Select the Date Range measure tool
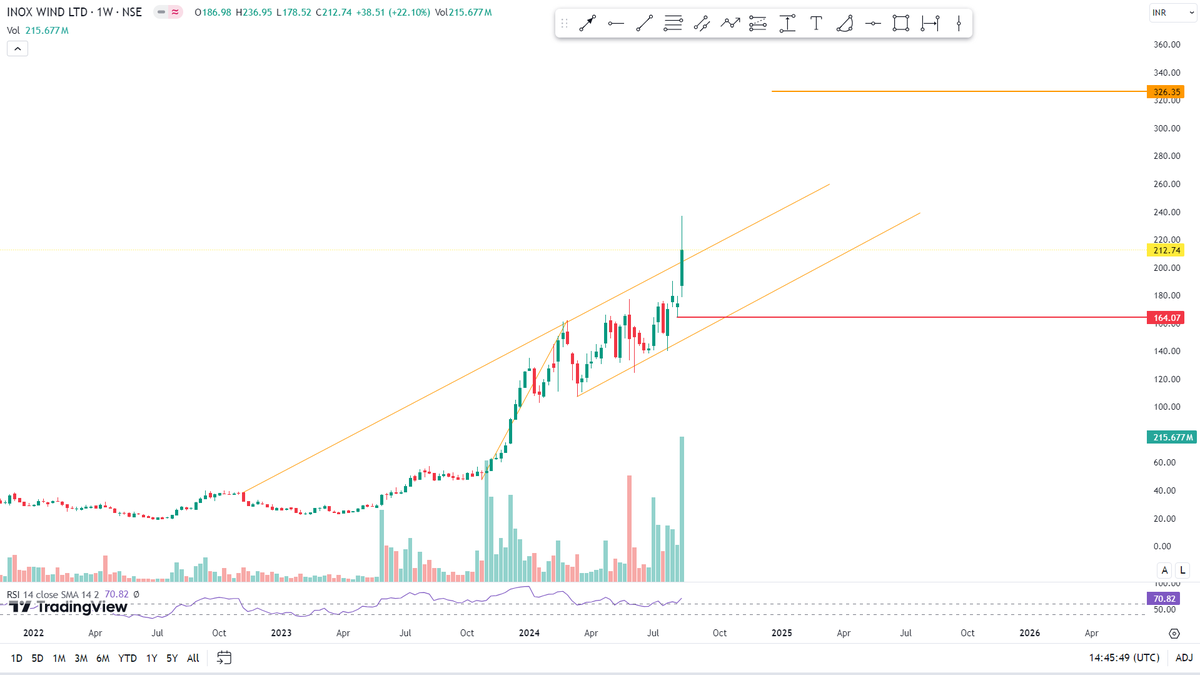 click(930, 23)
